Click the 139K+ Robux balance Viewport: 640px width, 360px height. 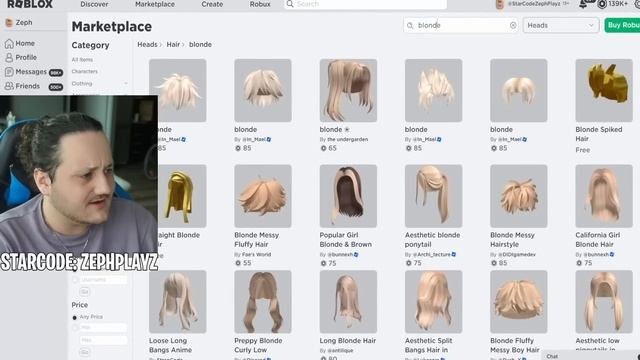coord(618,4)
